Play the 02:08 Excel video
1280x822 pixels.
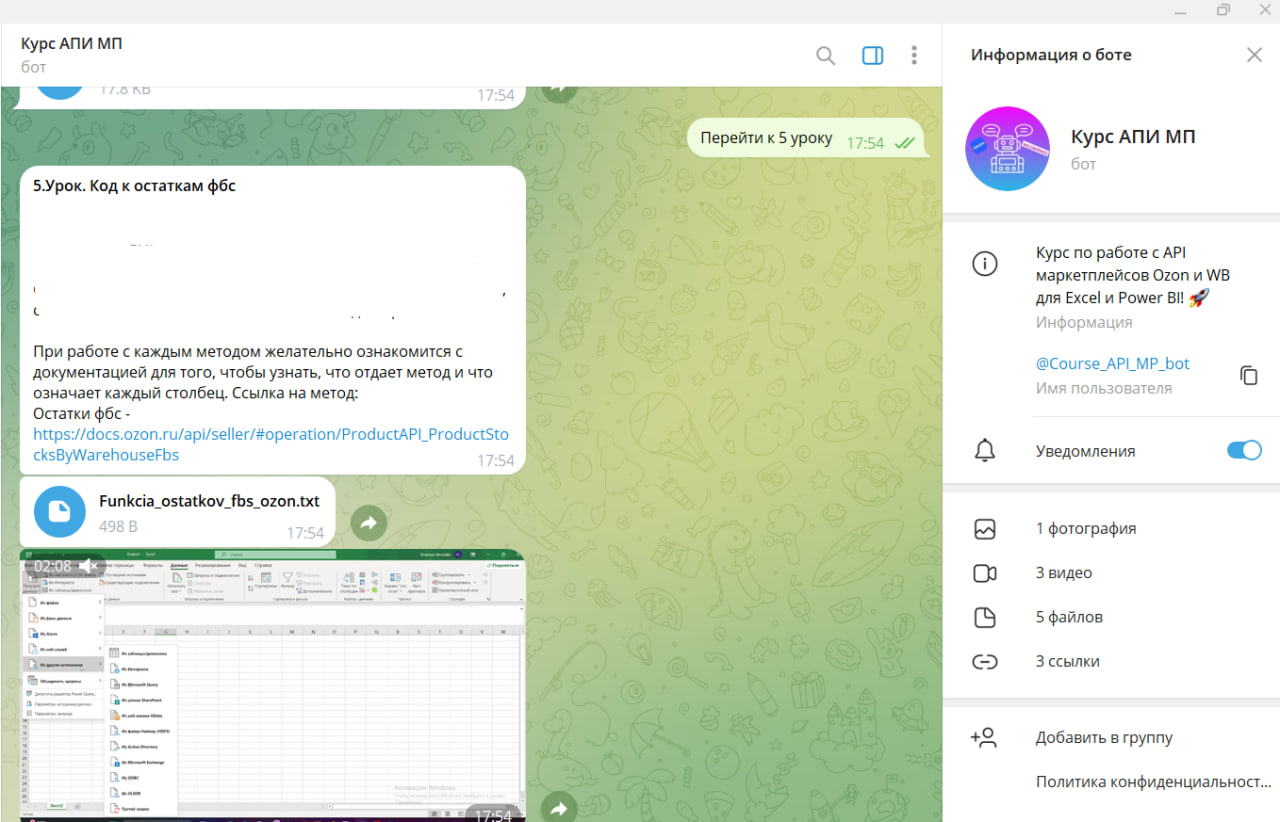click(272, 685)
